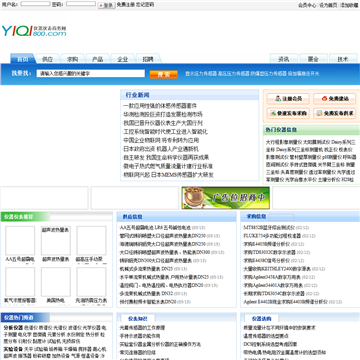This screenshot has height=360, width=360.
Task: Open news 工控系统智能时代使工业进入智能化
Action: (x=165, y=132)
